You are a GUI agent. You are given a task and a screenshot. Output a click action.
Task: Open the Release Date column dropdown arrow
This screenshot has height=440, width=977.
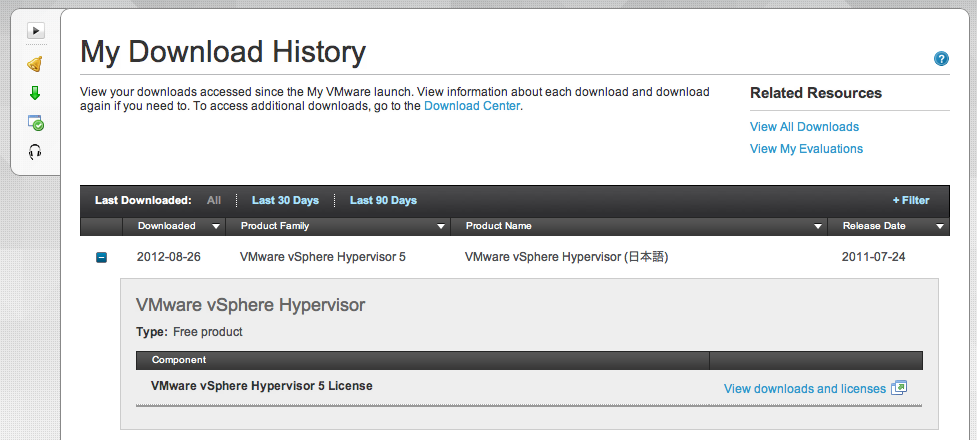(x=940, y=226)
